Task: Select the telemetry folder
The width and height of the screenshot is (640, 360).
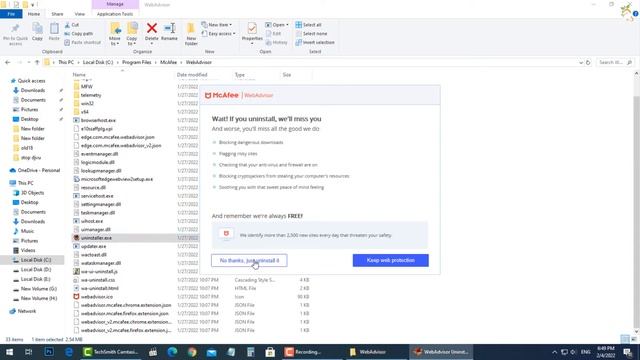Action: (91, 95)
